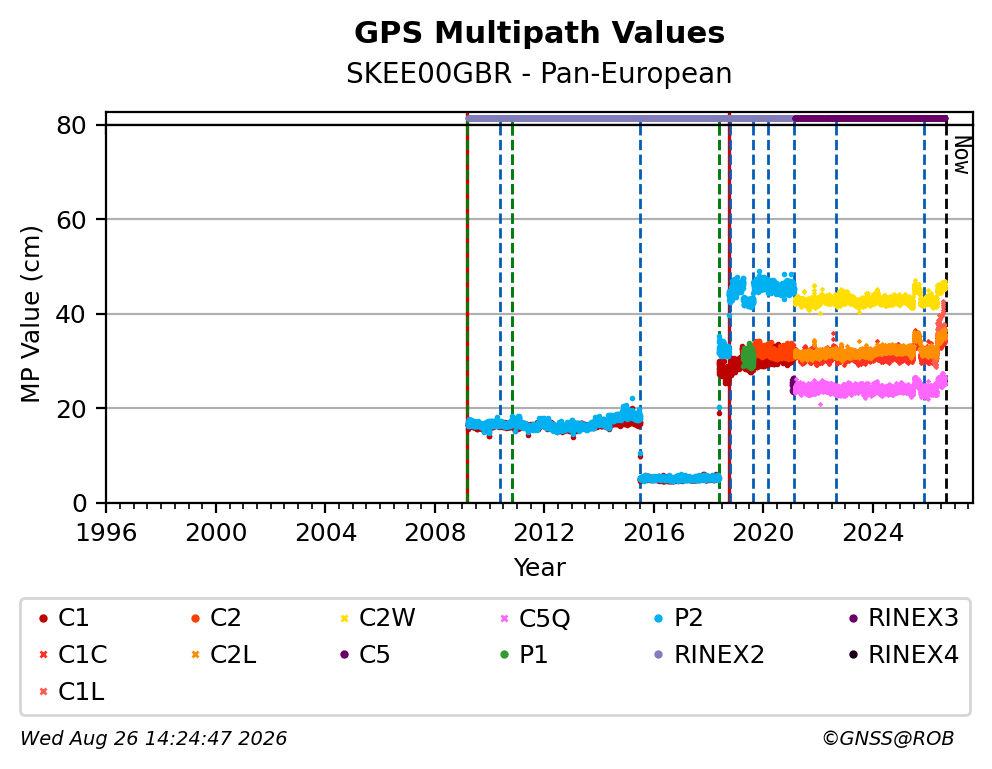Click the subtitle 'SKEE00GBR - Pan-European'

539,73
